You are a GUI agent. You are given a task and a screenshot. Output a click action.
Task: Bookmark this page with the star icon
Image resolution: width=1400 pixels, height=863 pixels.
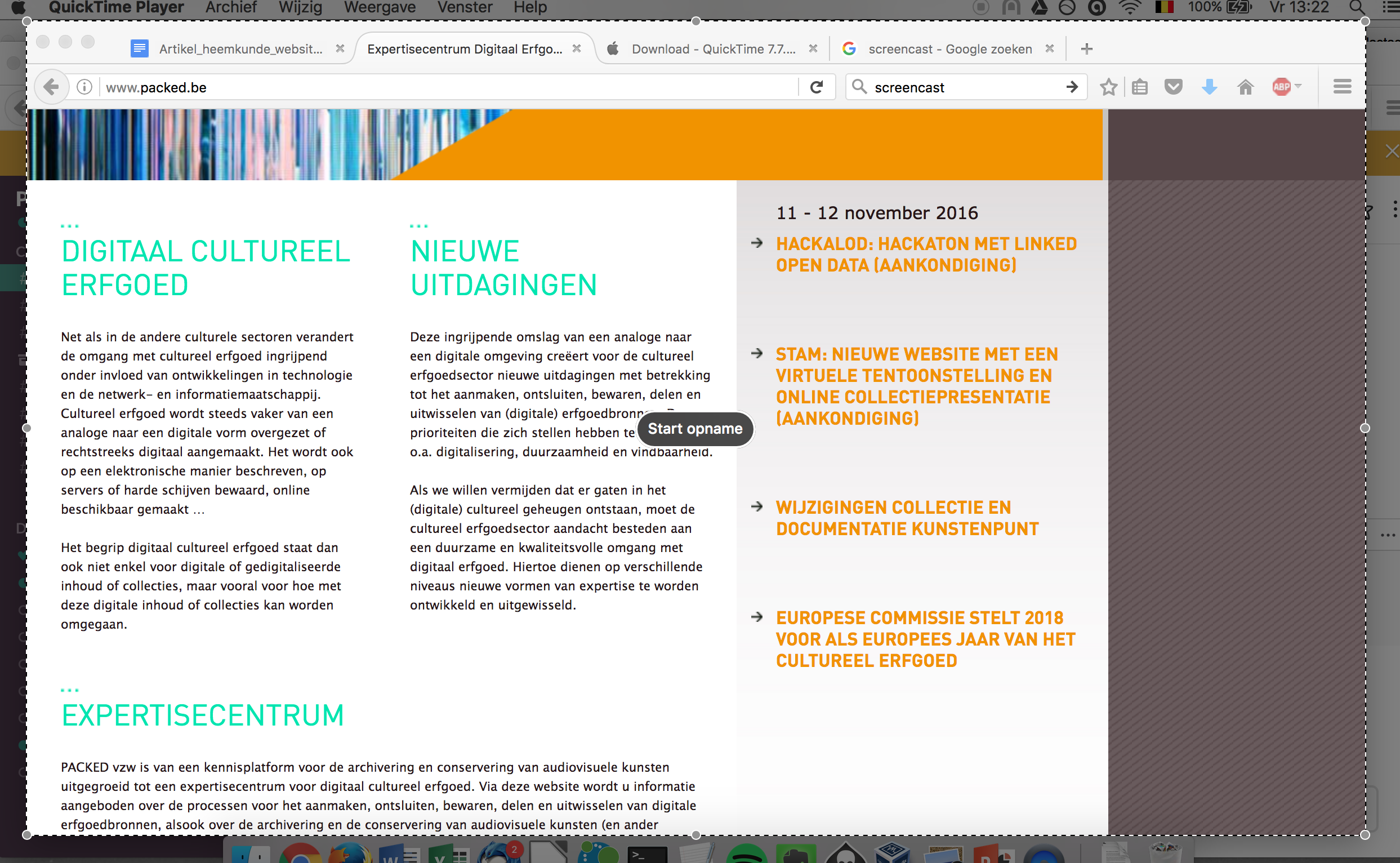pos(1108,87)
